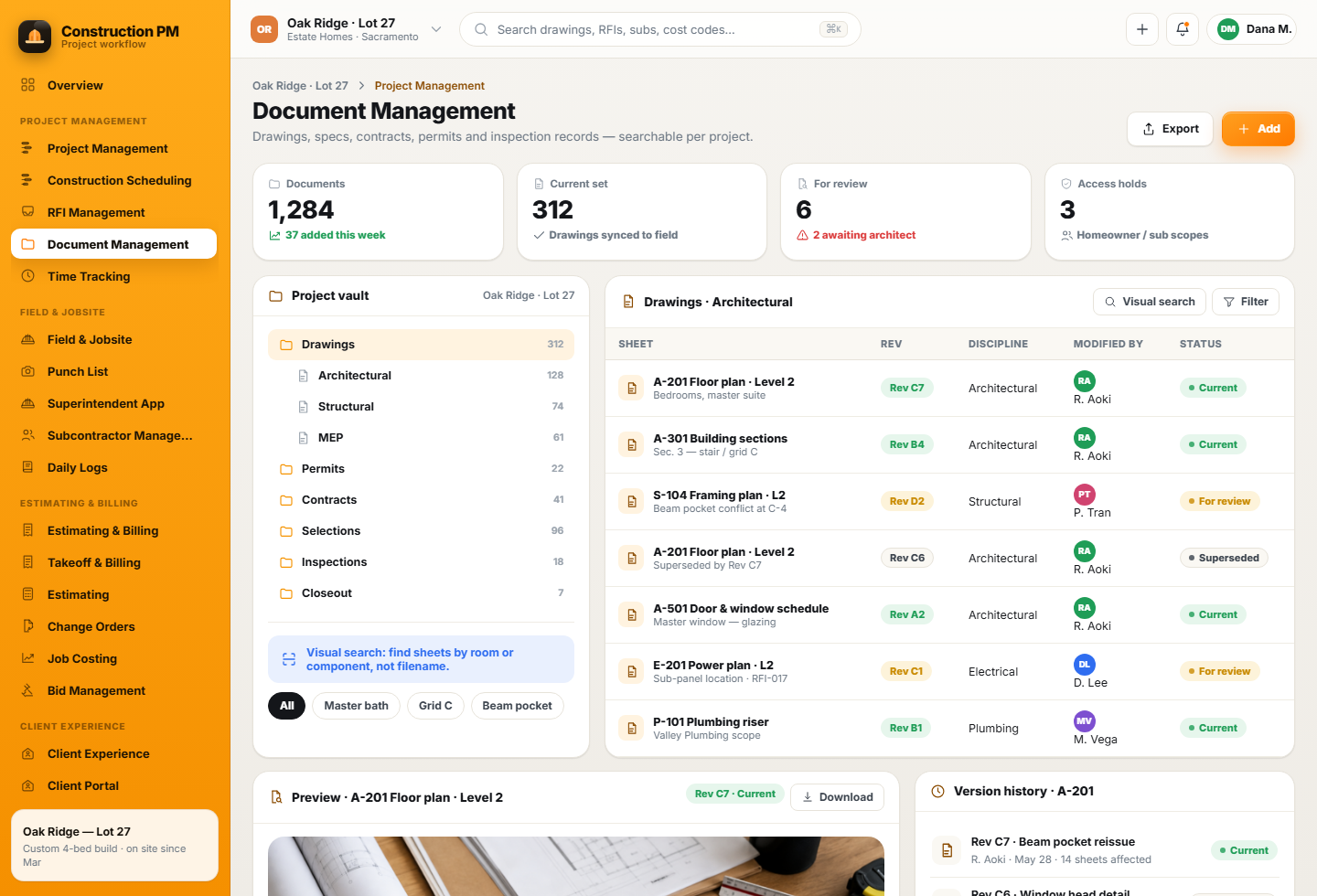Click the Change Orders icon

(28, 626)
